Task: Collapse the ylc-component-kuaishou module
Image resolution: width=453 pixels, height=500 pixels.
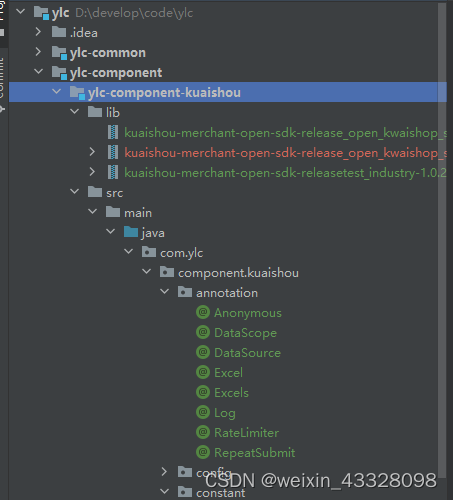Action: (x=57, y=91)
